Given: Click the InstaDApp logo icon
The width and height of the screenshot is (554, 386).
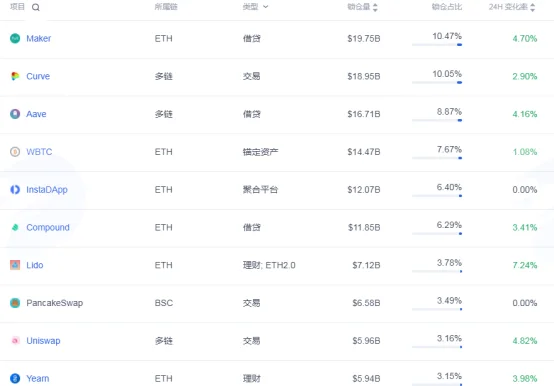Looking at the screenshot, I should tap(15, 190).
